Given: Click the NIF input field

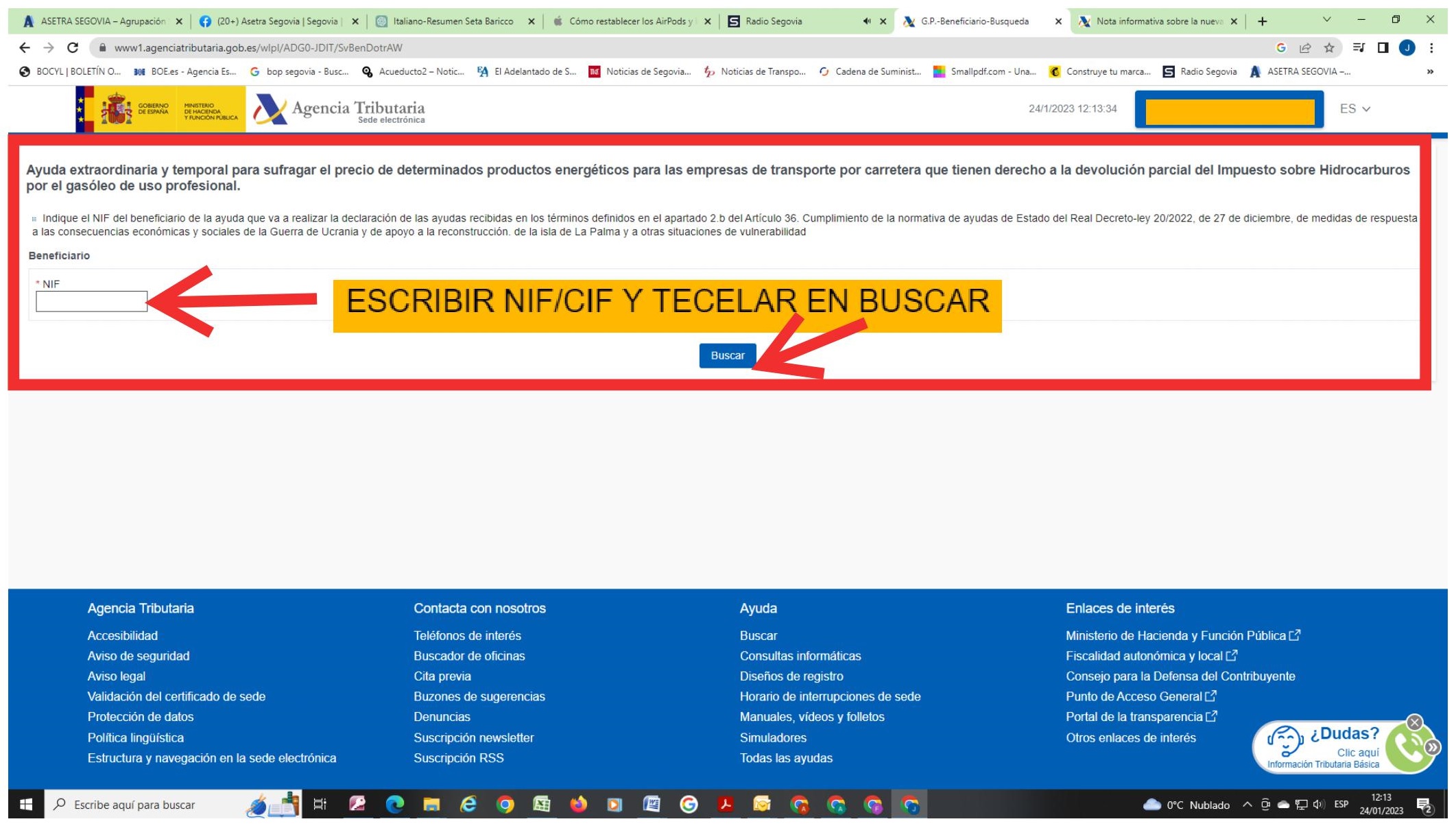Looking at the screenshot, I should (x=91, y=301).
